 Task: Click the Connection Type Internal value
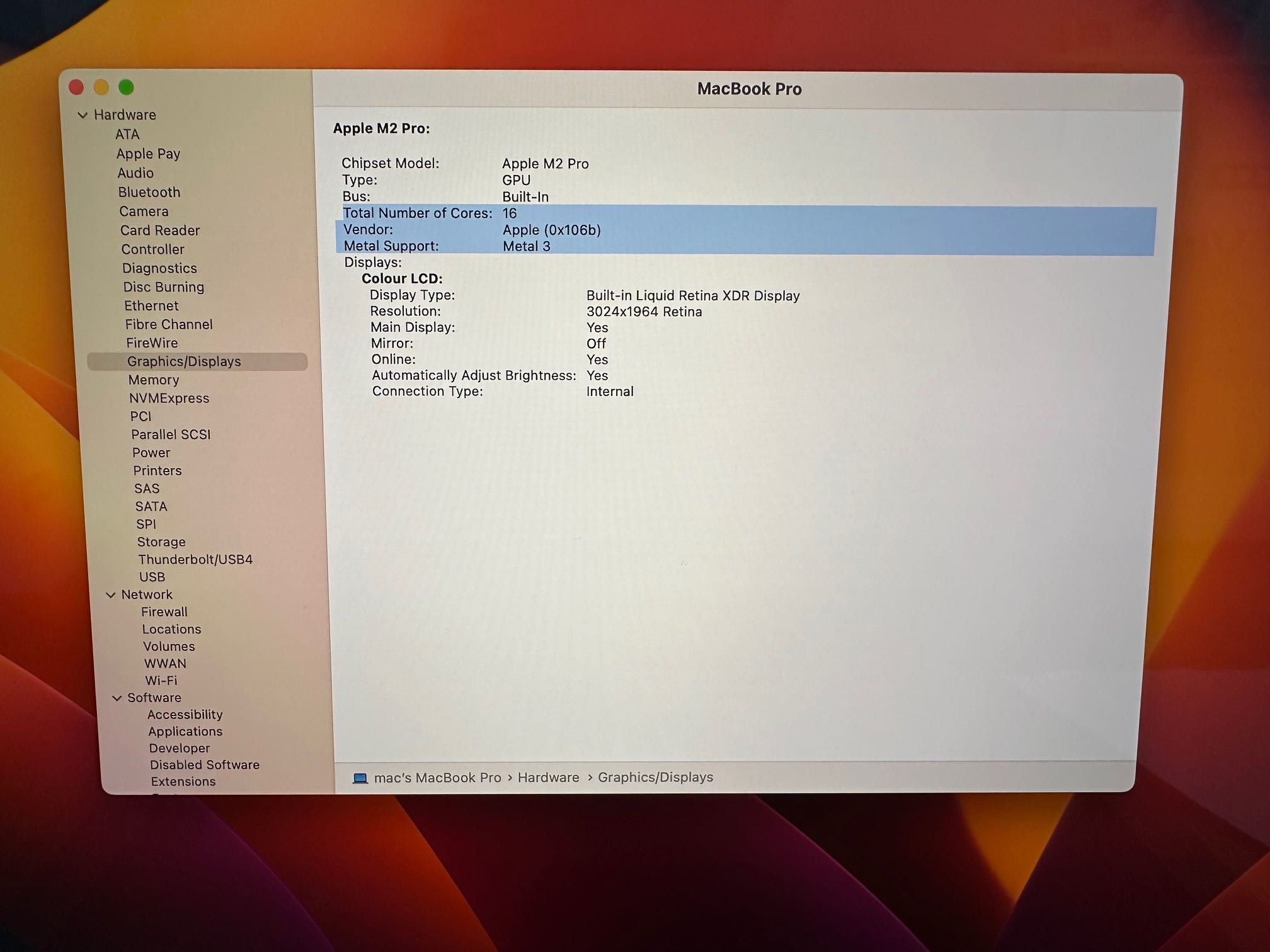tap(610, 392)
